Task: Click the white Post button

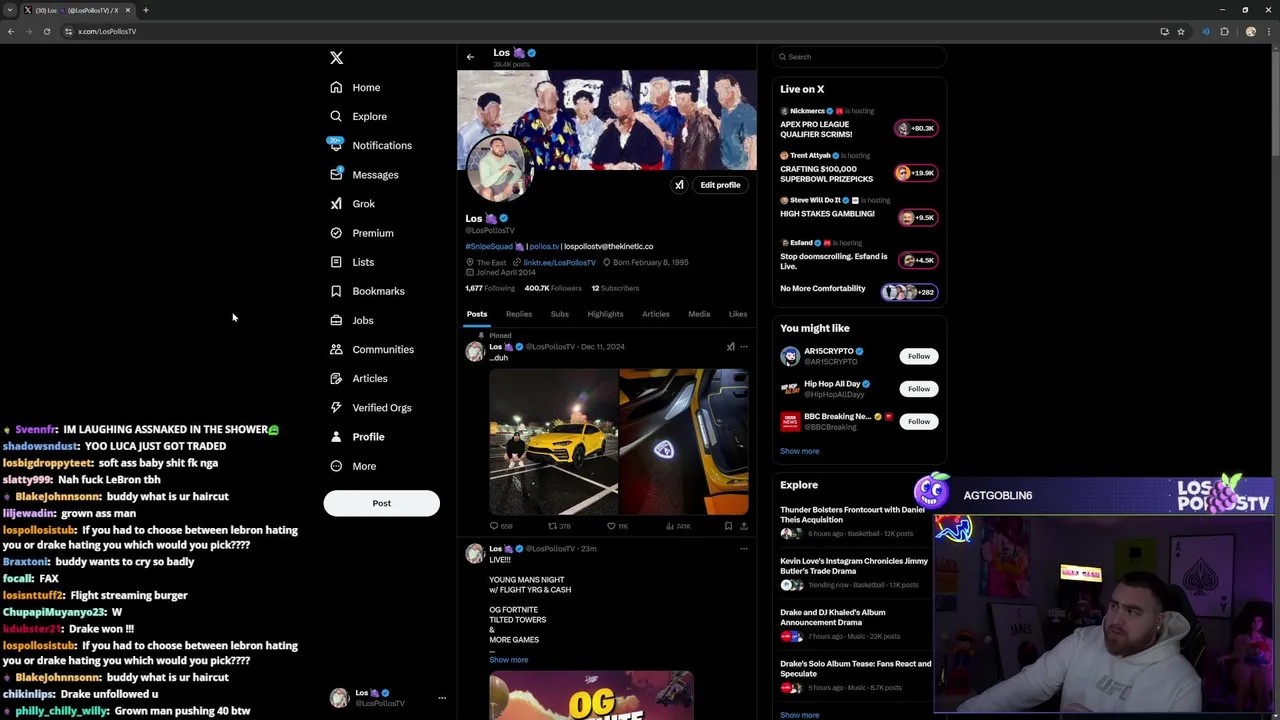Action: (381, 503)
